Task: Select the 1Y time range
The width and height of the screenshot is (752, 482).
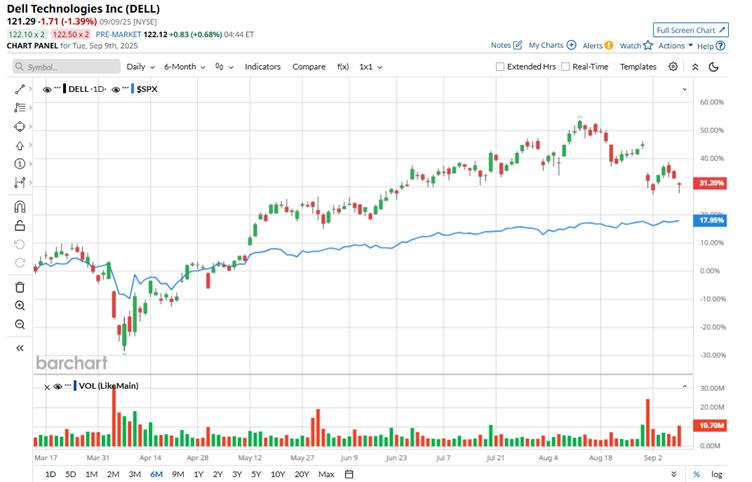Action: coord(199,474)
